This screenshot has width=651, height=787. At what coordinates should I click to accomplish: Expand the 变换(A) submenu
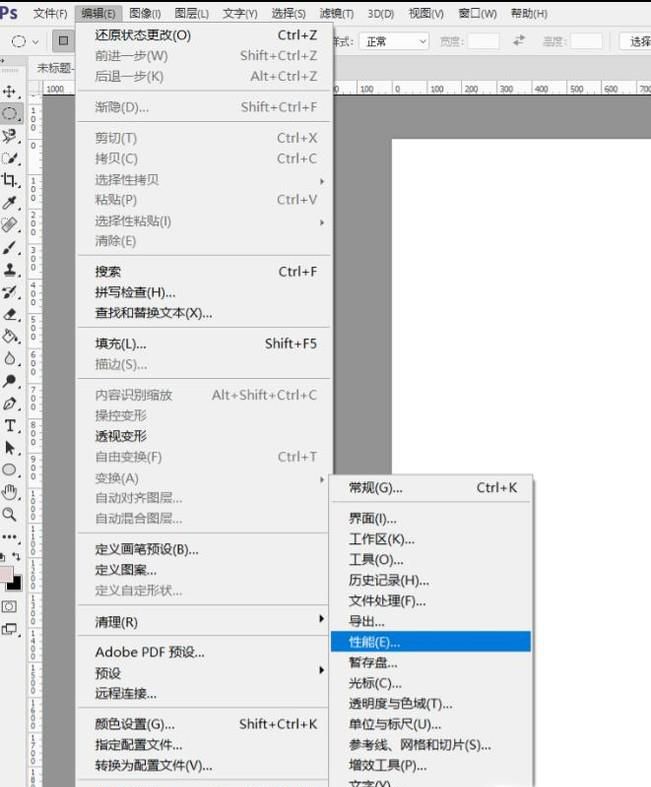pos(322,479)
